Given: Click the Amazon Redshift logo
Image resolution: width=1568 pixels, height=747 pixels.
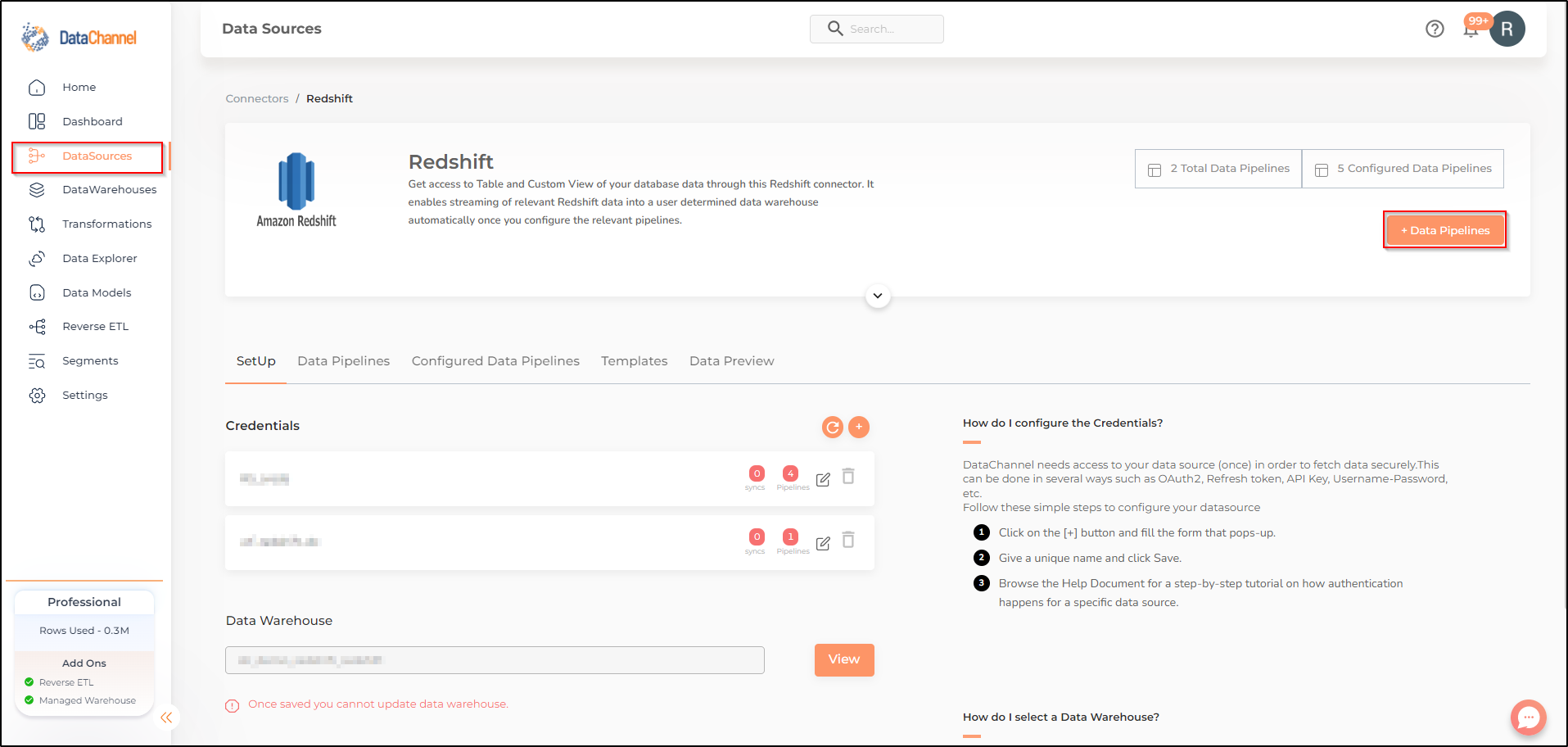Looking at the screenshot, I should click(296, 190).
